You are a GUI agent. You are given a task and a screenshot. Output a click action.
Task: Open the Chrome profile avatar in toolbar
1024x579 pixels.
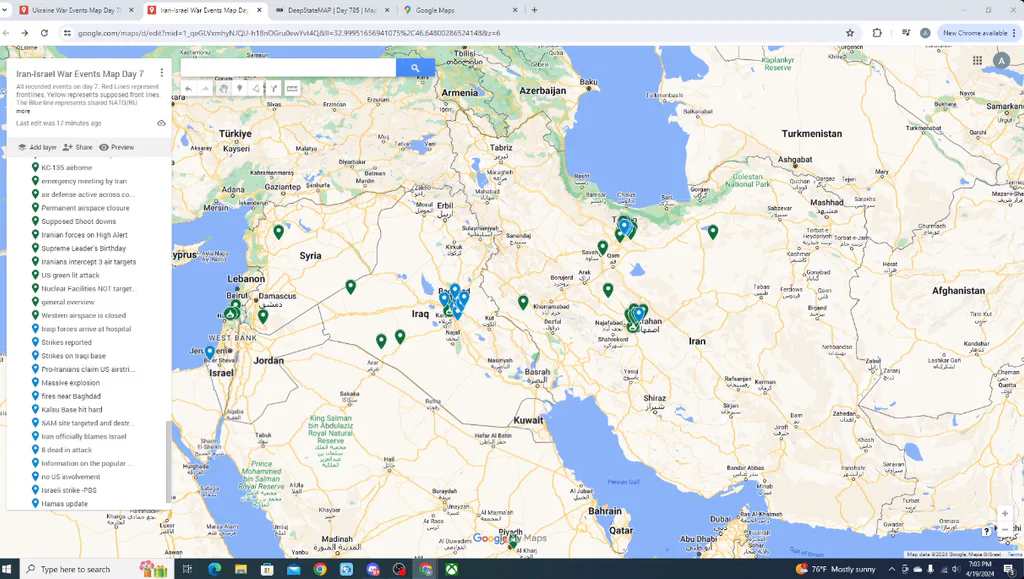pos(925,33)
